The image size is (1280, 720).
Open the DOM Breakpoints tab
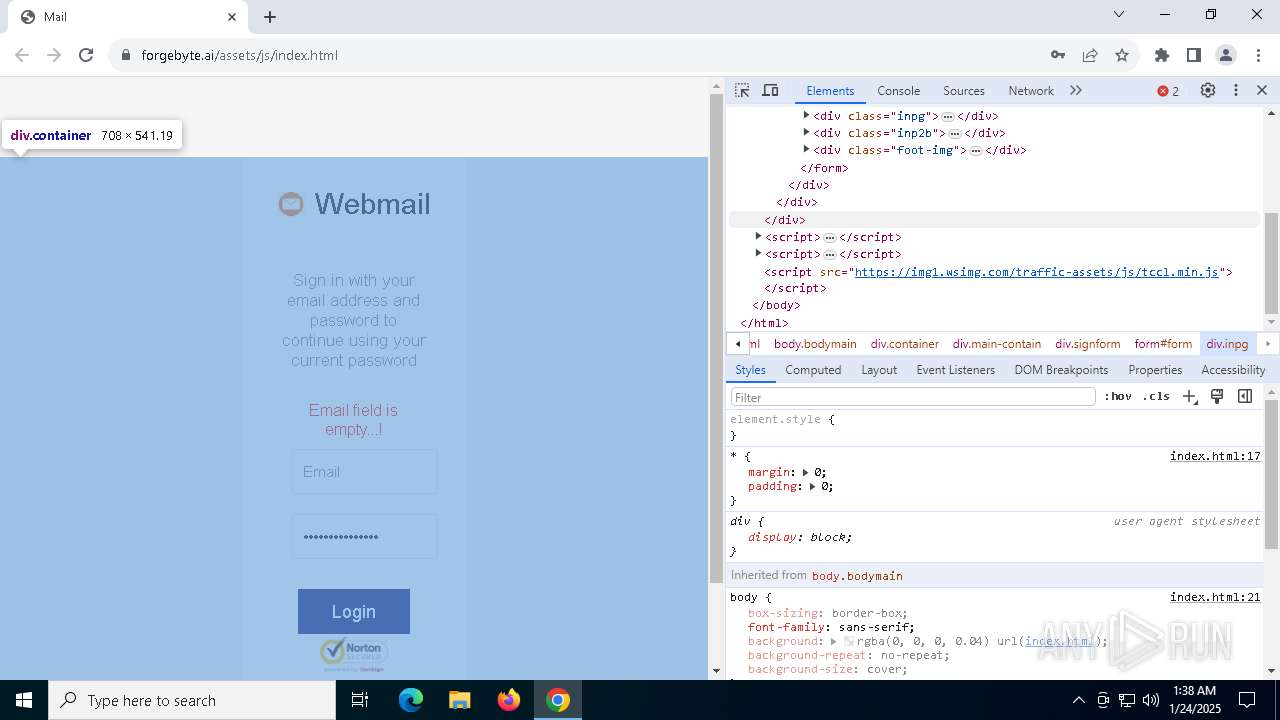pyautogui.click(x=1061, y=370)
